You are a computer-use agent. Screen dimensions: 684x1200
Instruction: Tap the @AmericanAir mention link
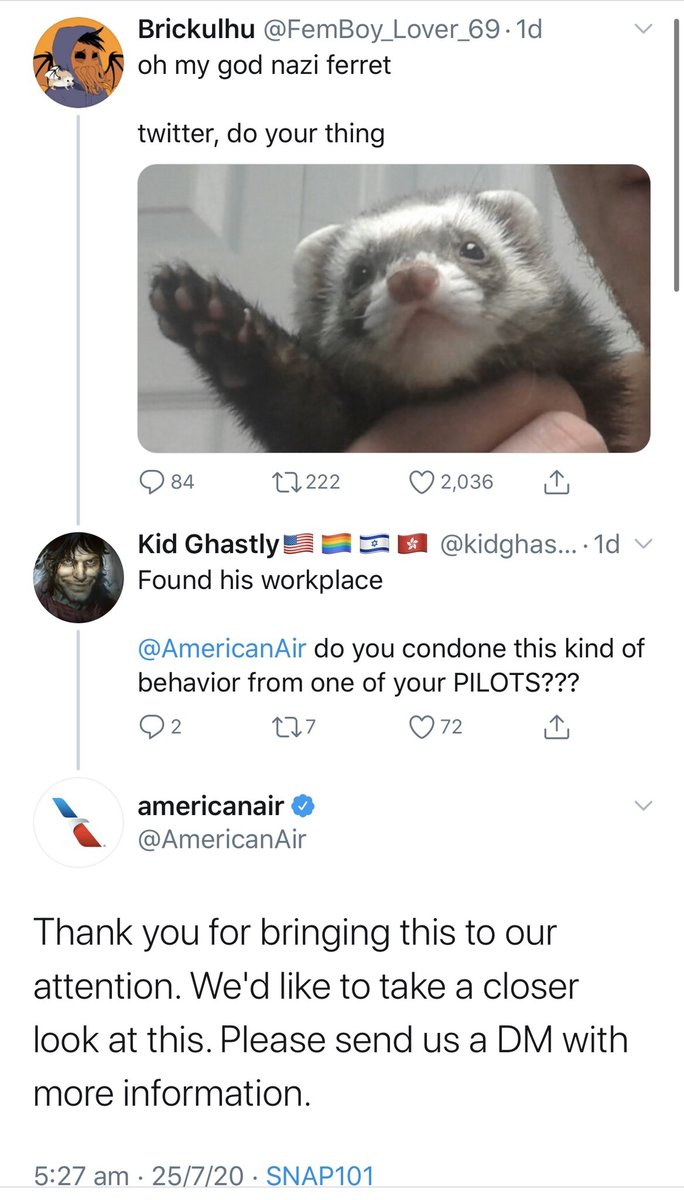(226, 648)
